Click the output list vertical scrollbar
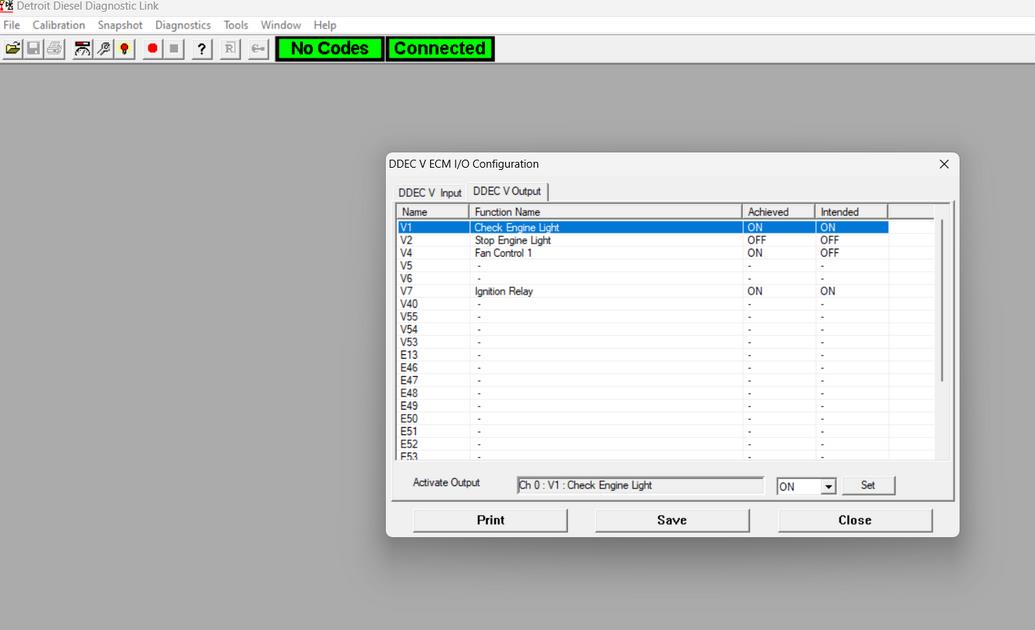This screenshot has height=630, width=1035. click(941, 300)
